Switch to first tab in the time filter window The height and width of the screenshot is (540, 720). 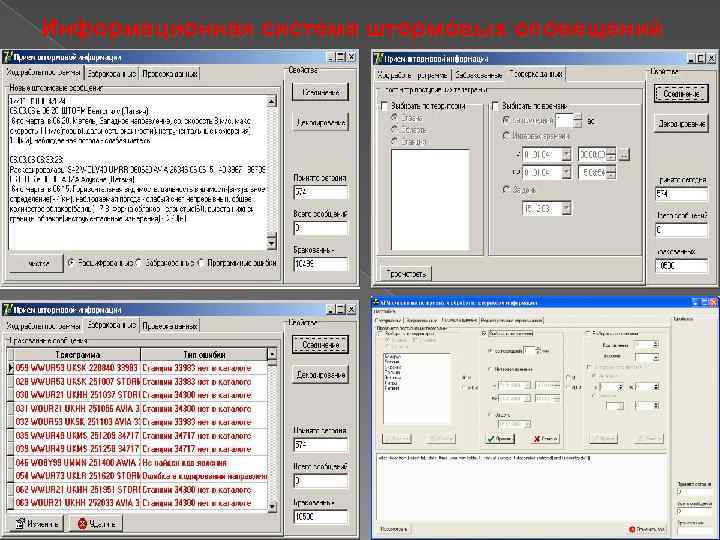pos(412,75)
